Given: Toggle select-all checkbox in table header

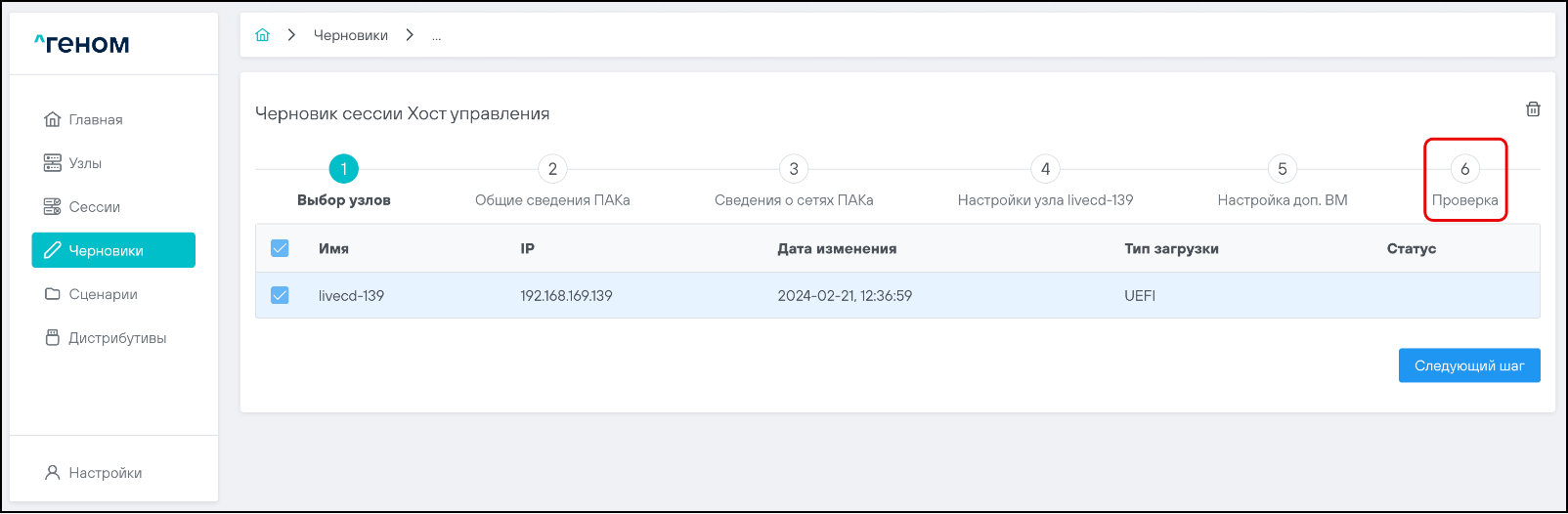Looking at the screenshot, I should (x=280, y=248).
